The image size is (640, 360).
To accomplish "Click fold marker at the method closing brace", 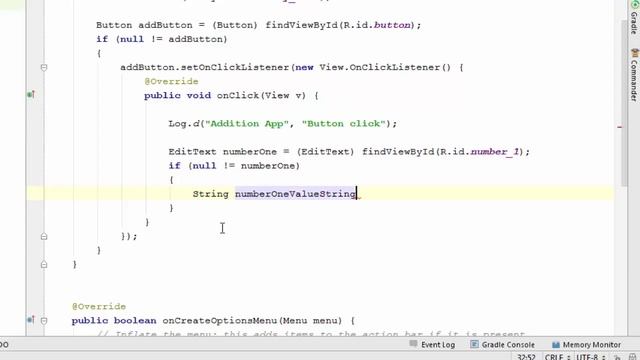I will click(44, 264).
